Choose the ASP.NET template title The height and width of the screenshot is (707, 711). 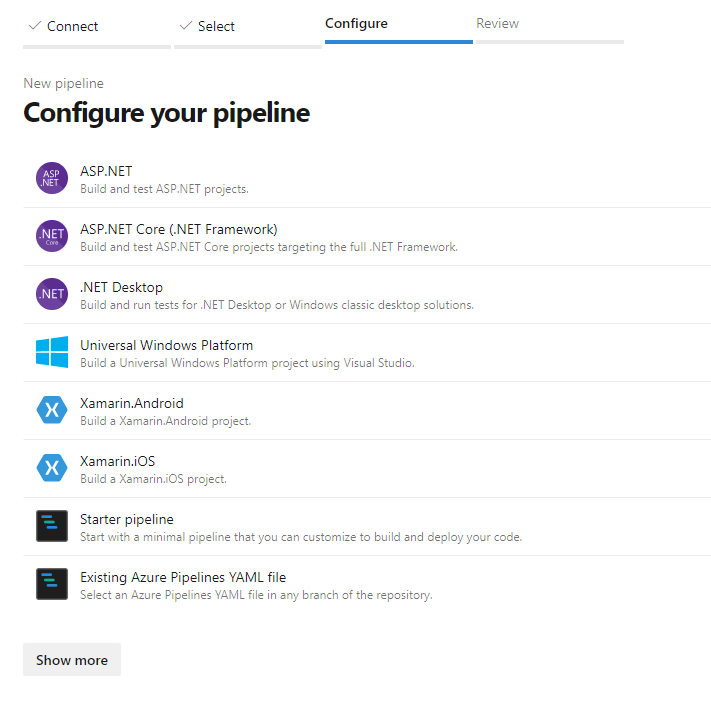pos(106,171)
